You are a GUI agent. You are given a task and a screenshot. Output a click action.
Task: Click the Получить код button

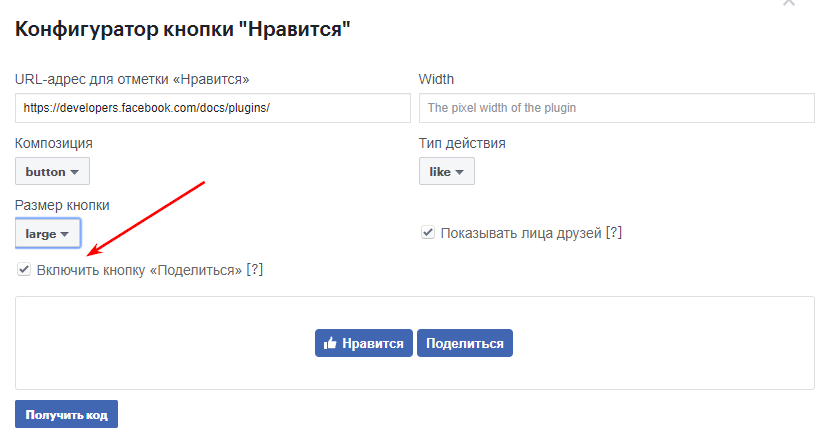(66, 414)
